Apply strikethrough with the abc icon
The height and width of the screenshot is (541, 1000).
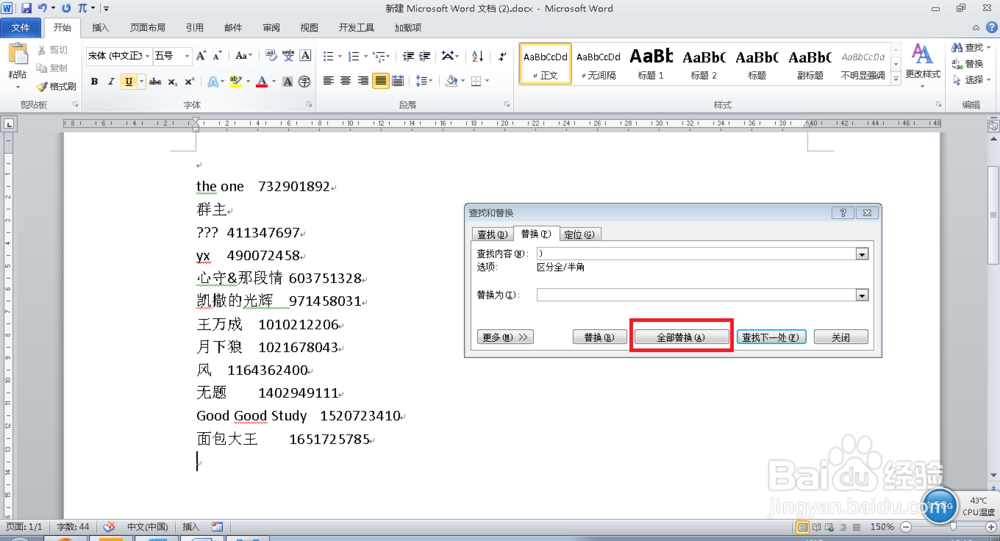tap(155, 82)
